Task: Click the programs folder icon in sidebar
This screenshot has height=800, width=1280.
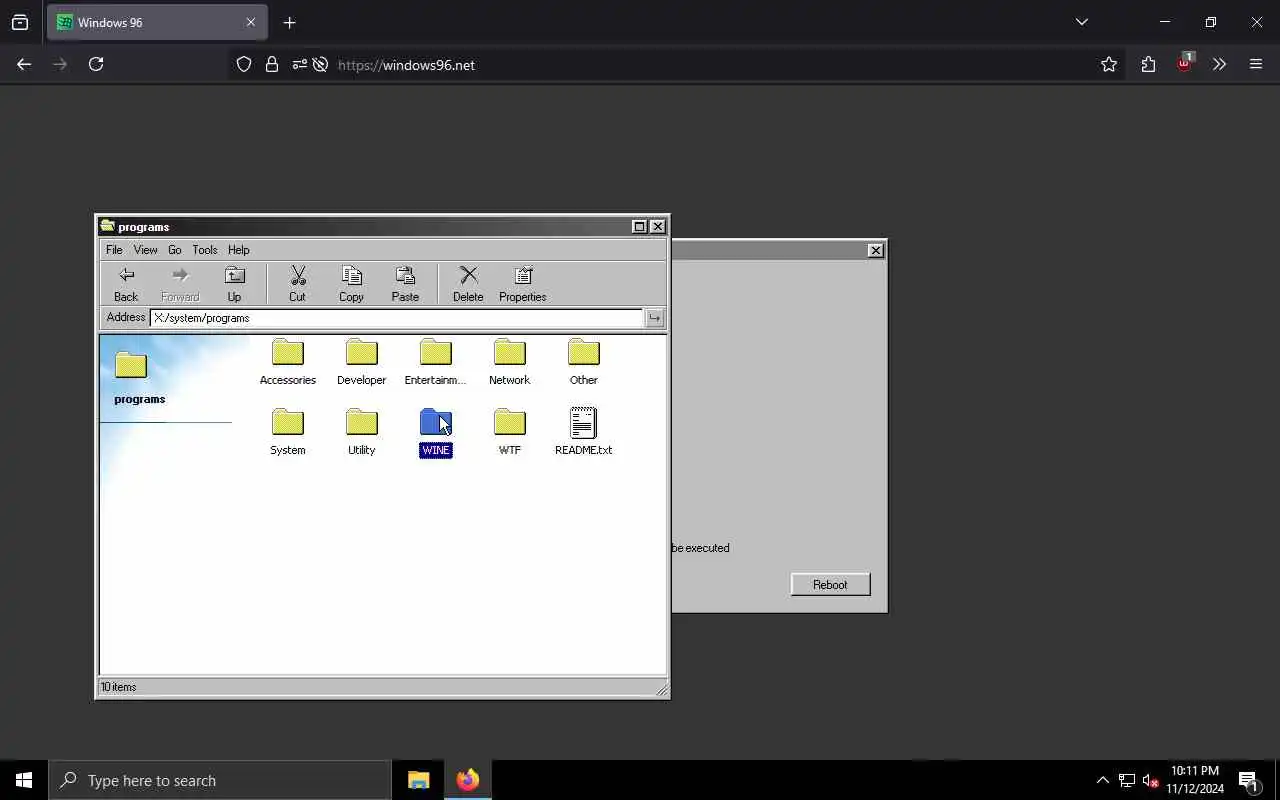Action: click(x=130, y=365)
